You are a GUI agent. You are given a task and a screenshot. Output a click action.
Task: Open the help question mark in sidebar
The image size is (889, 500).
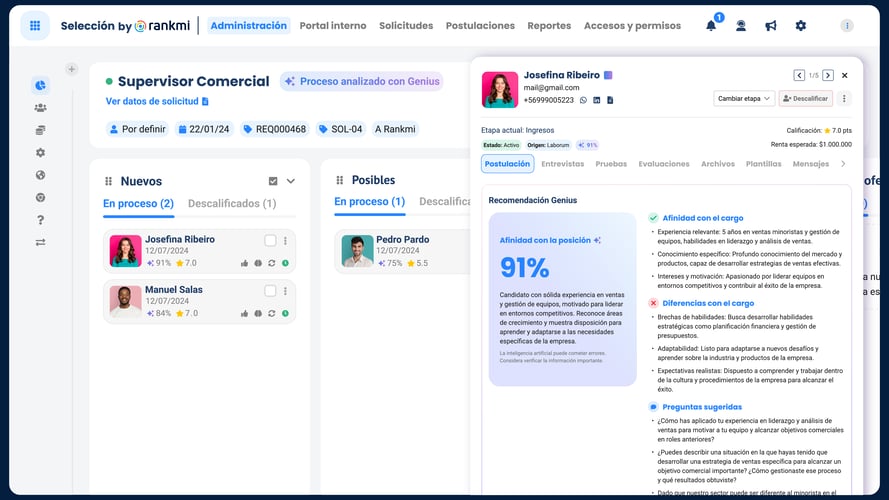[x=40, y=220]
